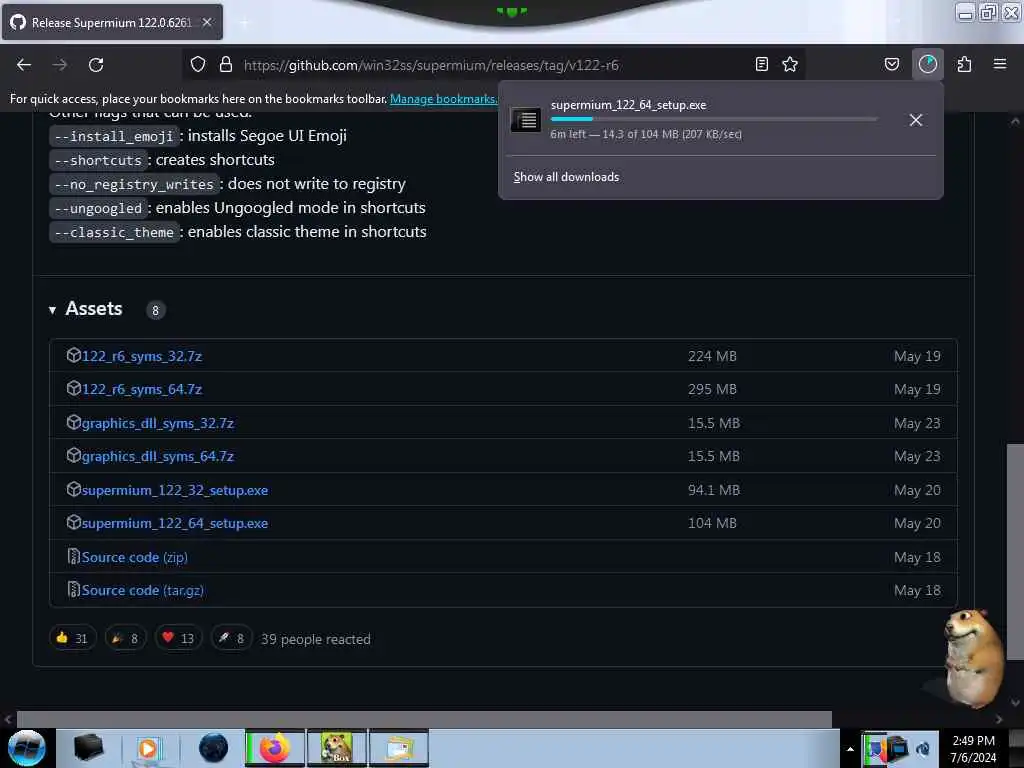
Task: Open the dark globe taskbar icon
Action: point(213,748)
